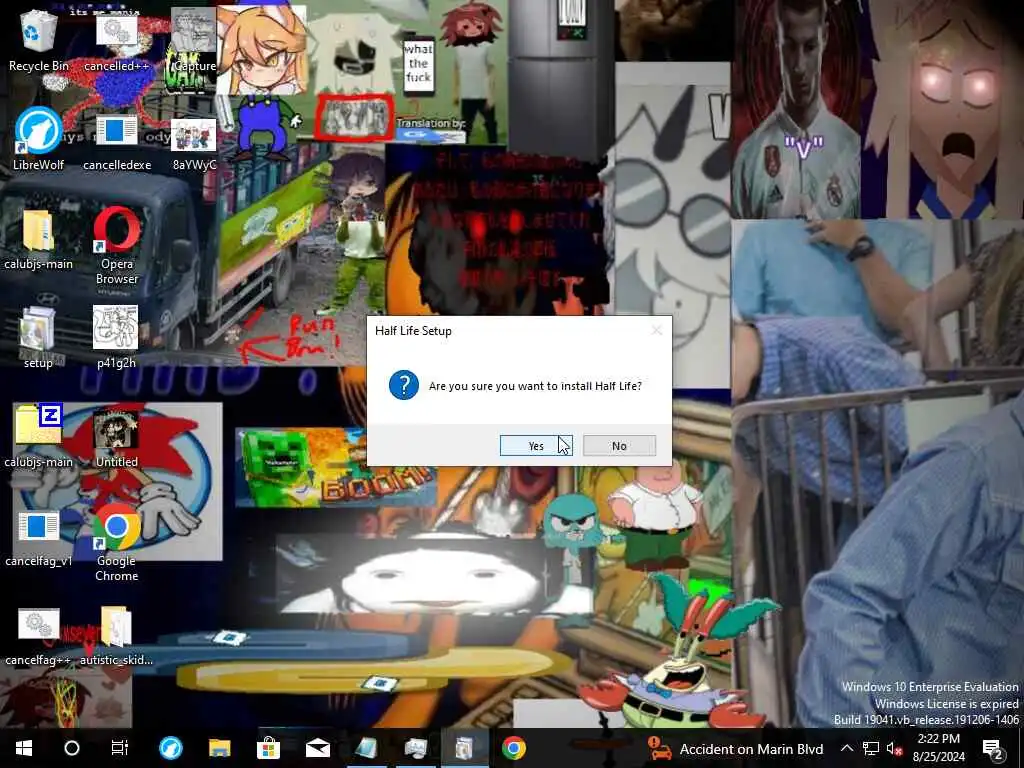Select the zipped calubjs-main archive icon
Viewport: 1024px width, 768px height.
38,436
